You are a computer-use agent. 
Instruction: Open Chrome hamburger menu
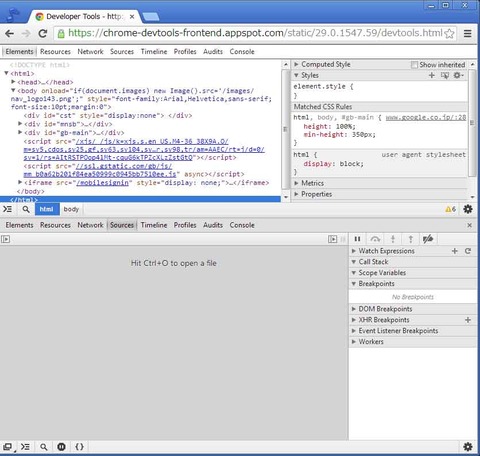pos(468,33)
